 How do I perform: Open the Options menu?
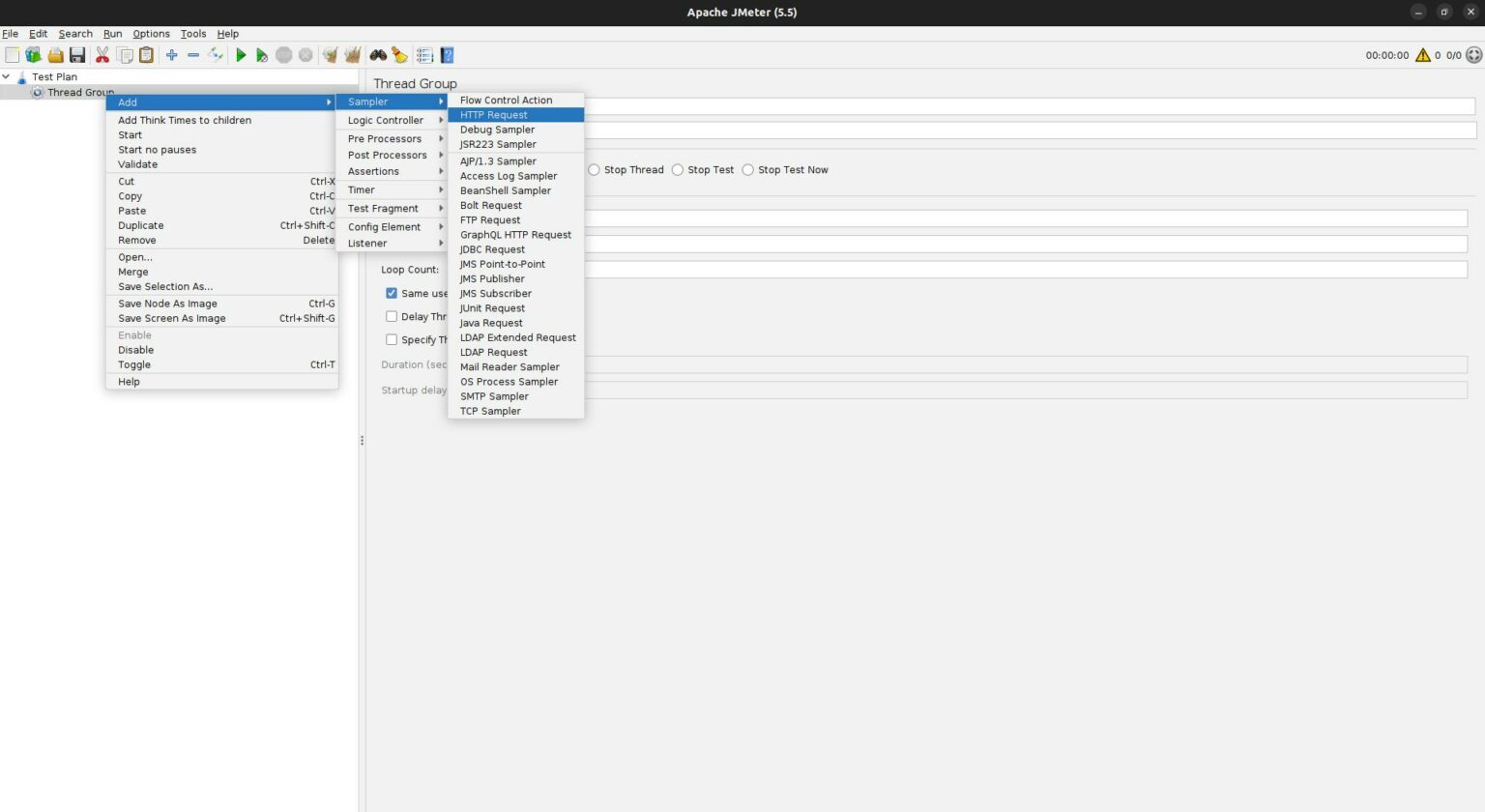pyautogui.click(x=151, y=33)
